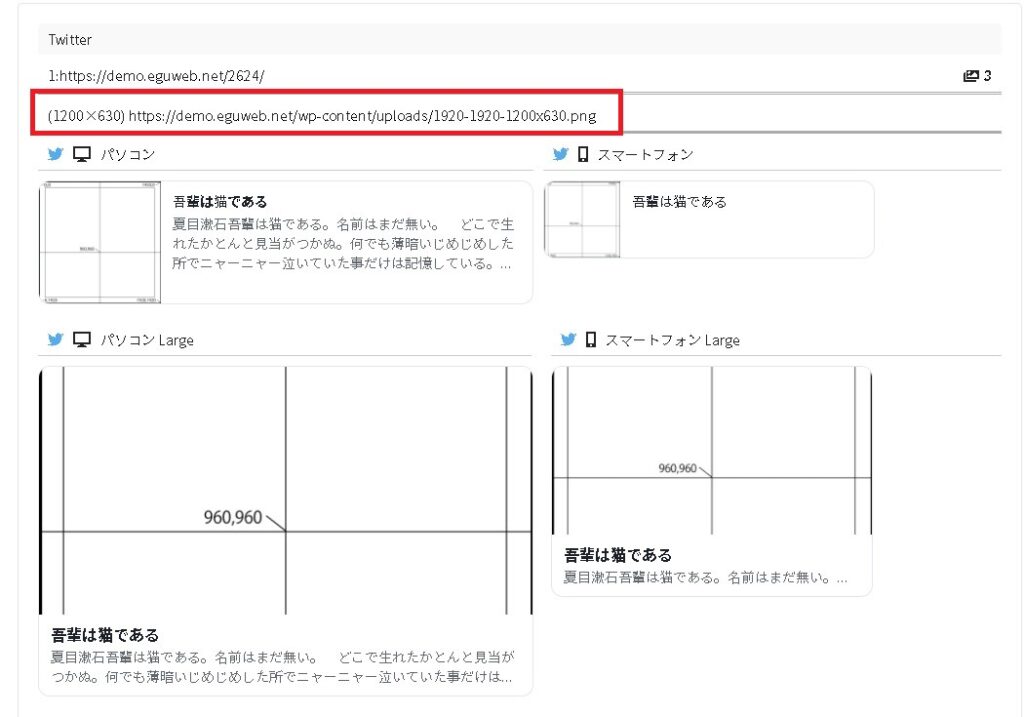Click the 吾輩は猫である title in the スマートフォン card
The height and width of the screenshot is (717, 1024).
point(680,202)
